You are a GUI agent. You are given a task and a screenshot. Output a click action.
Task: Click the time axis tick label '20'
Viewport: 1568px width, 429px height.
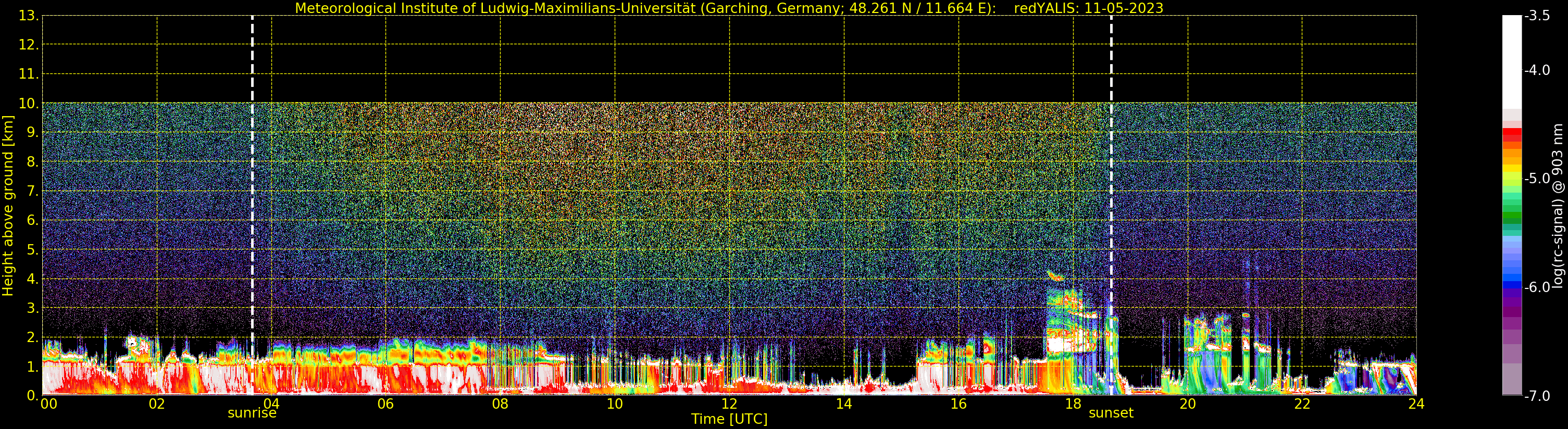1188,403
